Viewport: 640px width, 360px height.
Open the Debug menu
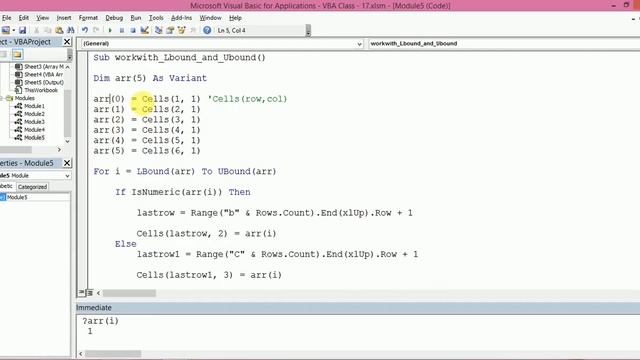tap(114, 18)
